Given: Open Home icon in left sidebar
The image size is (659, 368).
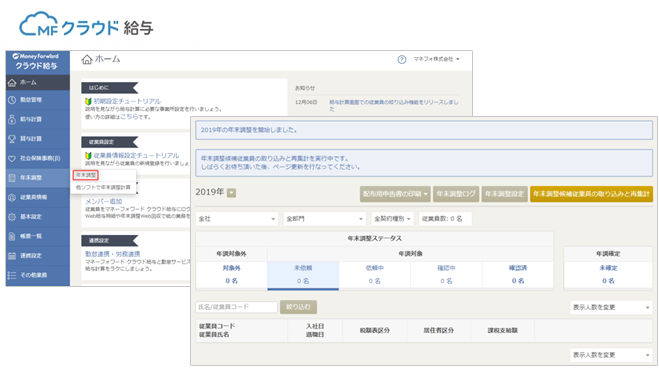Looking at the screenshot, I should coord(12,83).
